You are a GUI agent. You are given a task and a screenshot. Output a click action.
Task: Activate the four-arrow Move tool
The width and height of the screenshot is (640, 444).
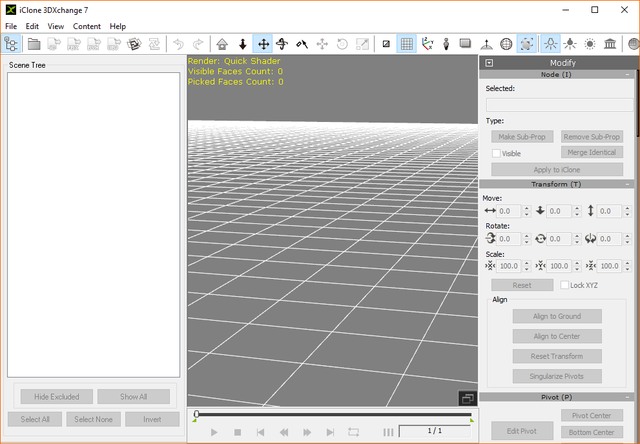click(263, 44)
